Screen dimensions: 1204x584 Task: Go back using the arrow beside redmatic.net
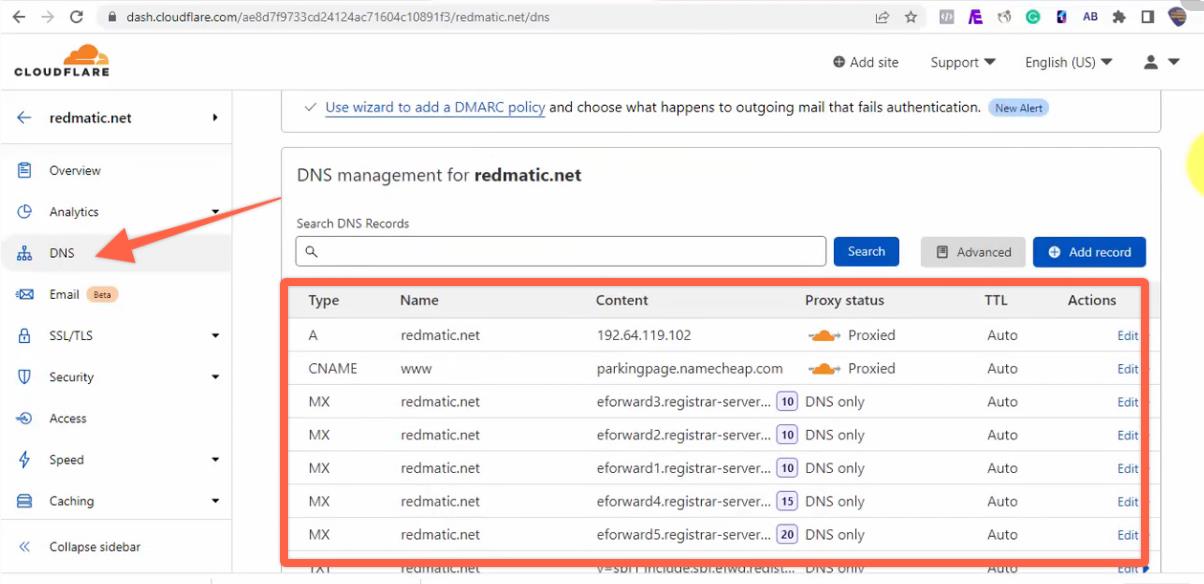pos(24,118)
